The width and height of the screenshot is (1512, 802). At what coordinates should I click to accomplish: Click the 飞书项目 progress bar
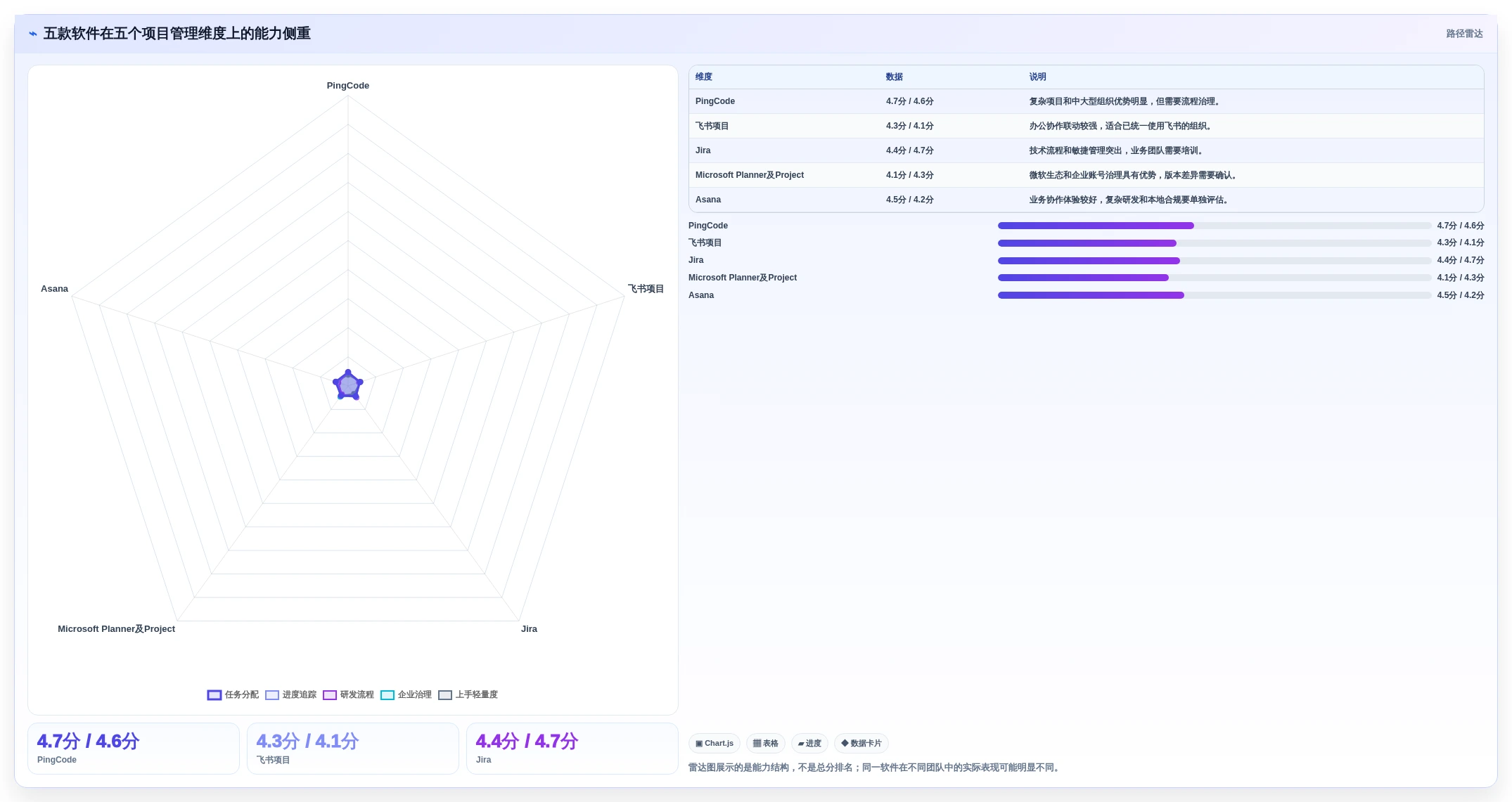(1215, 243)
